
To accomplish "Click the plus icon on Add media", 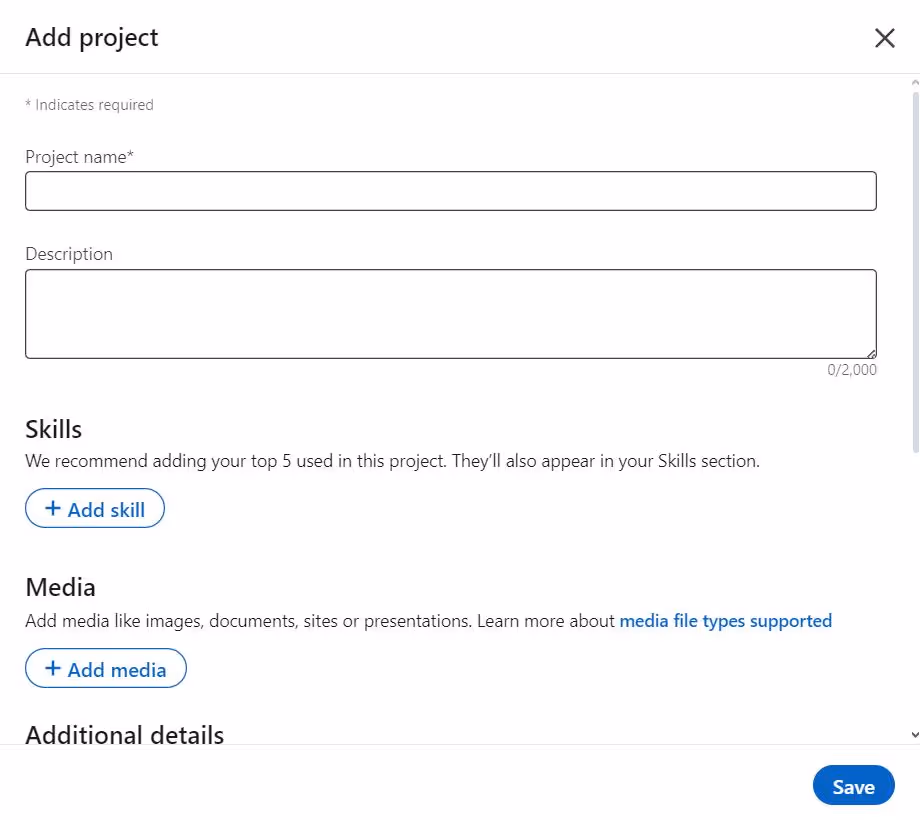I will 53,668.
